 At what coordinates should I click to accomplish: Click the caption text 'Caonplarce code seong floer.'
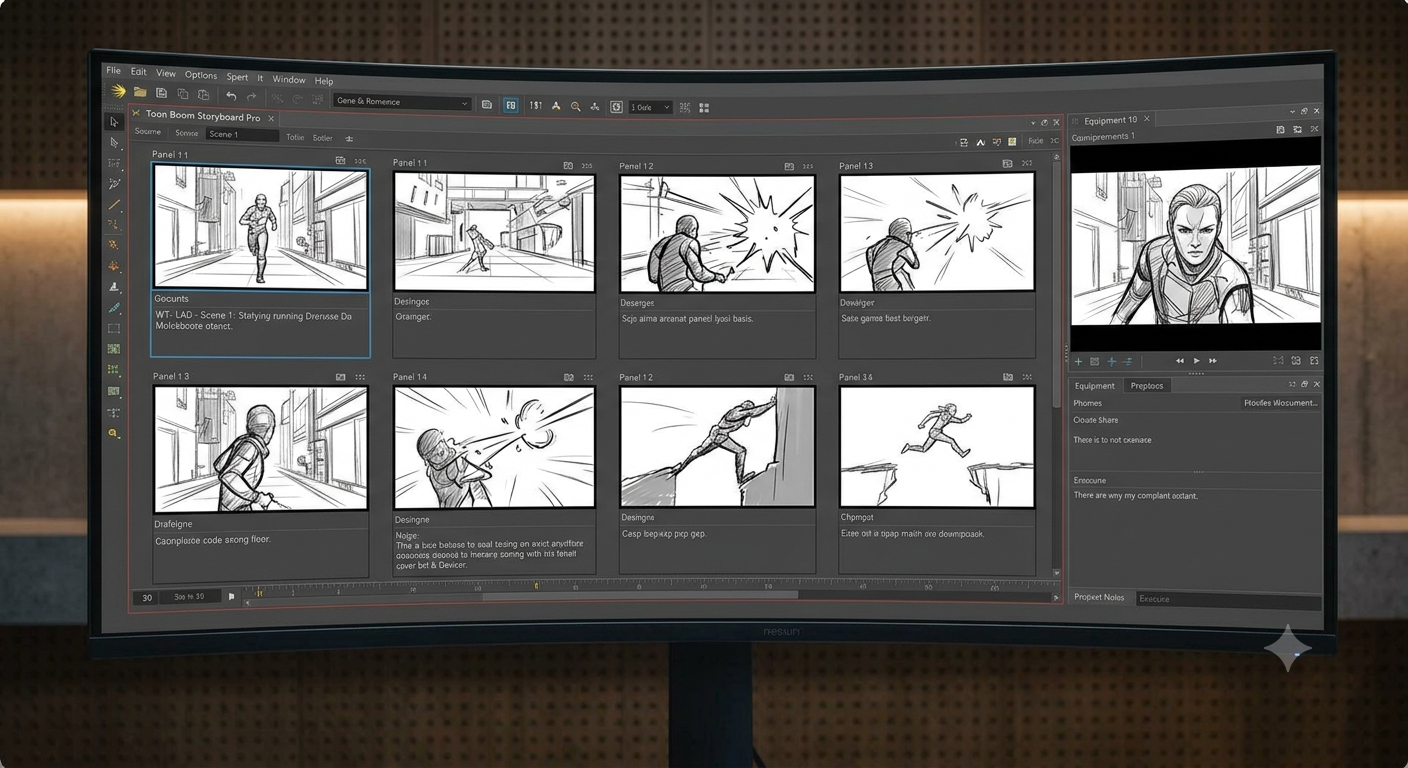coord(213,540)
